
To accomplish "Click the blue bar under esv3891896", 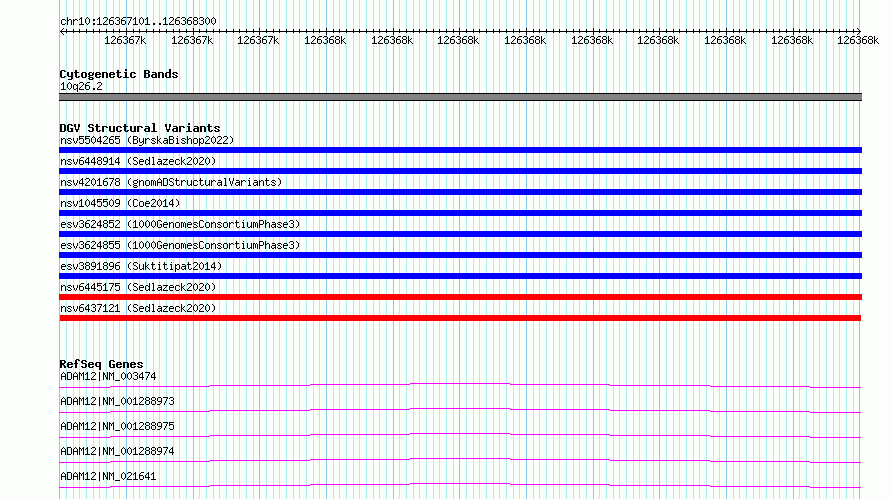I will (x=460, y=276).
